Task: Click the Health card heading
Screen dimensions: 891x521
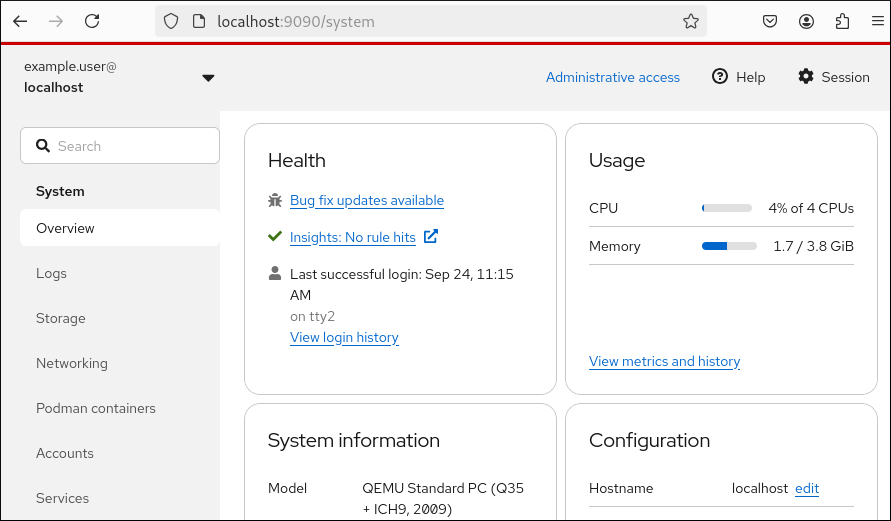Action: coord(297,160)
